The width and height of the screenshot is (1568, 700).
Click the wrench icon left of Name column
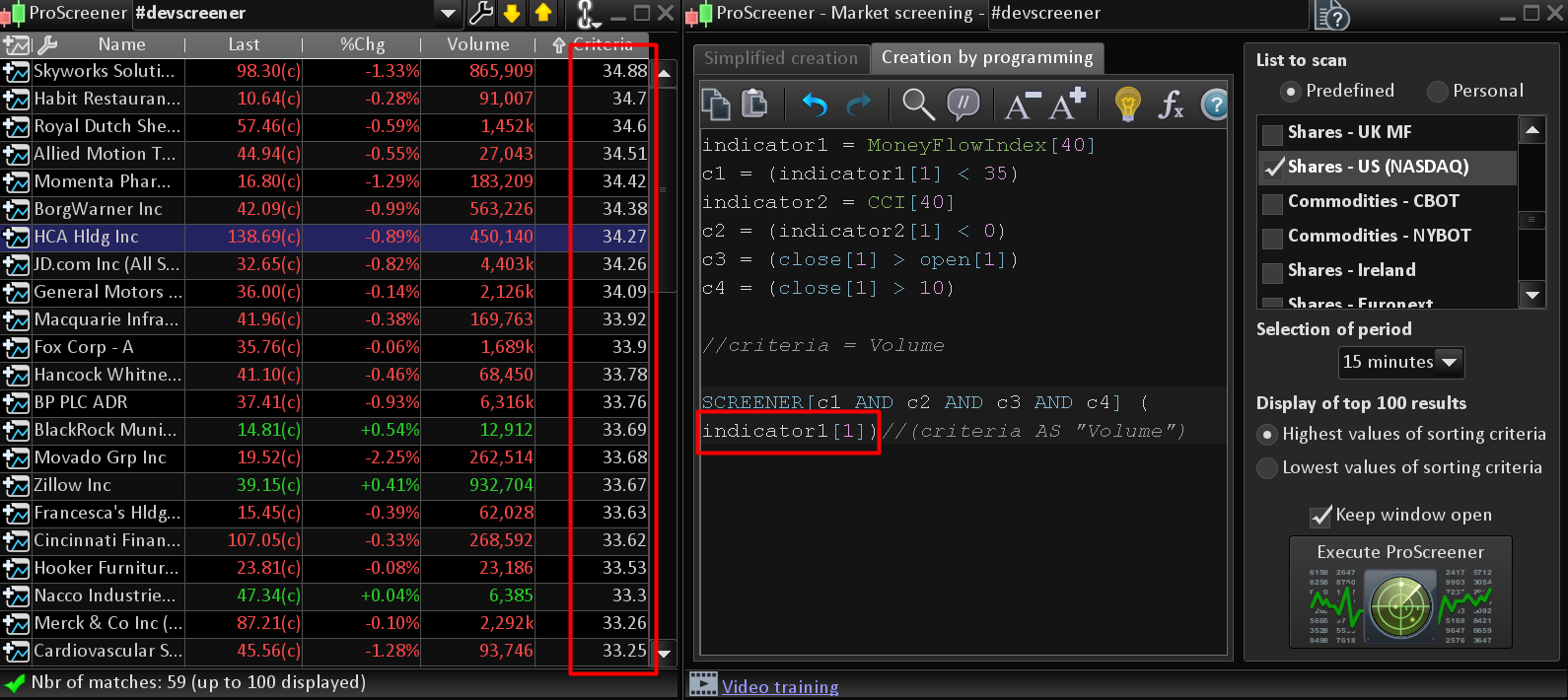click(x=46, y=45)
